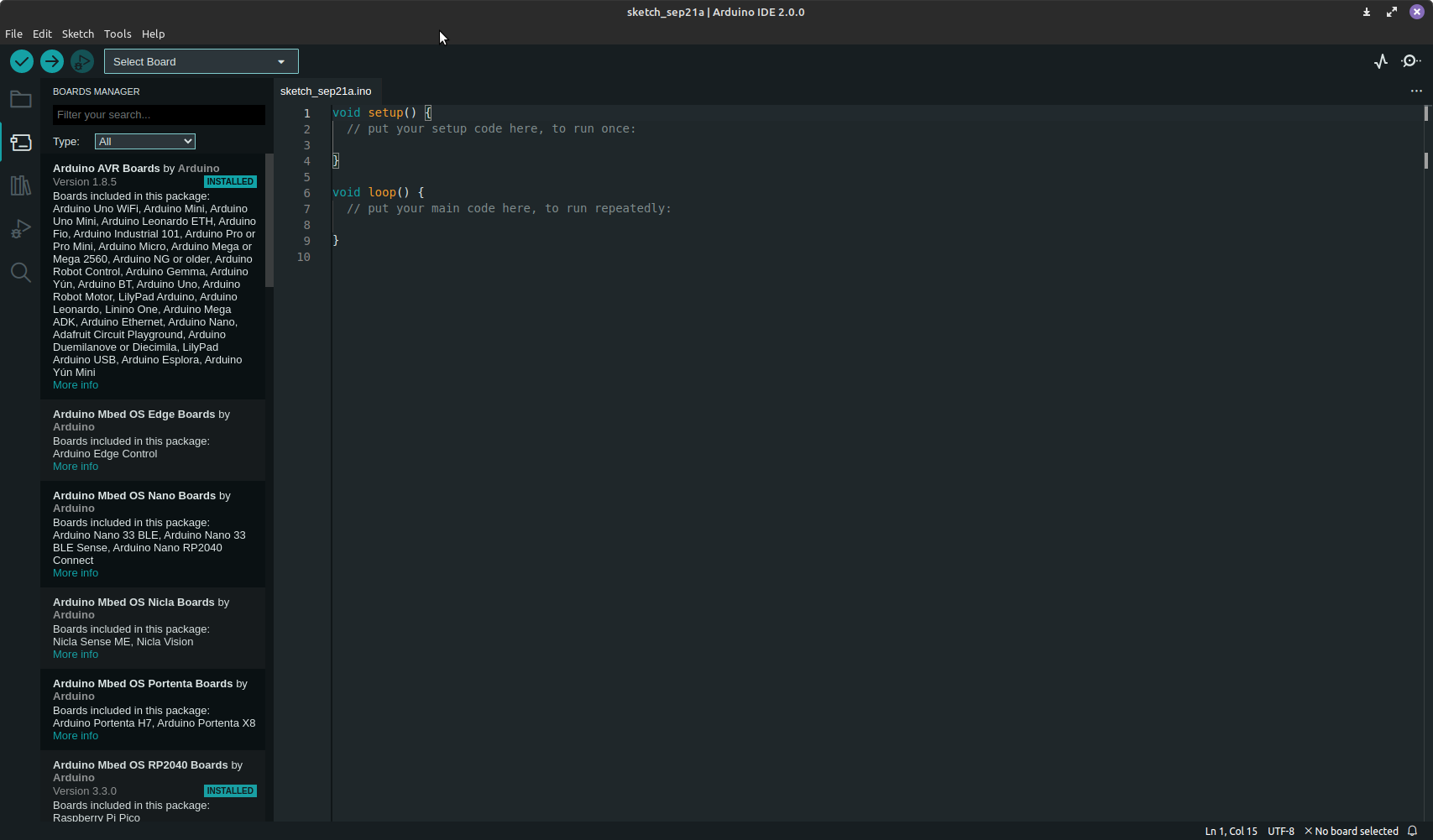Open the File menu
This screenshot has width=1433, height=840.
point(13,34)
